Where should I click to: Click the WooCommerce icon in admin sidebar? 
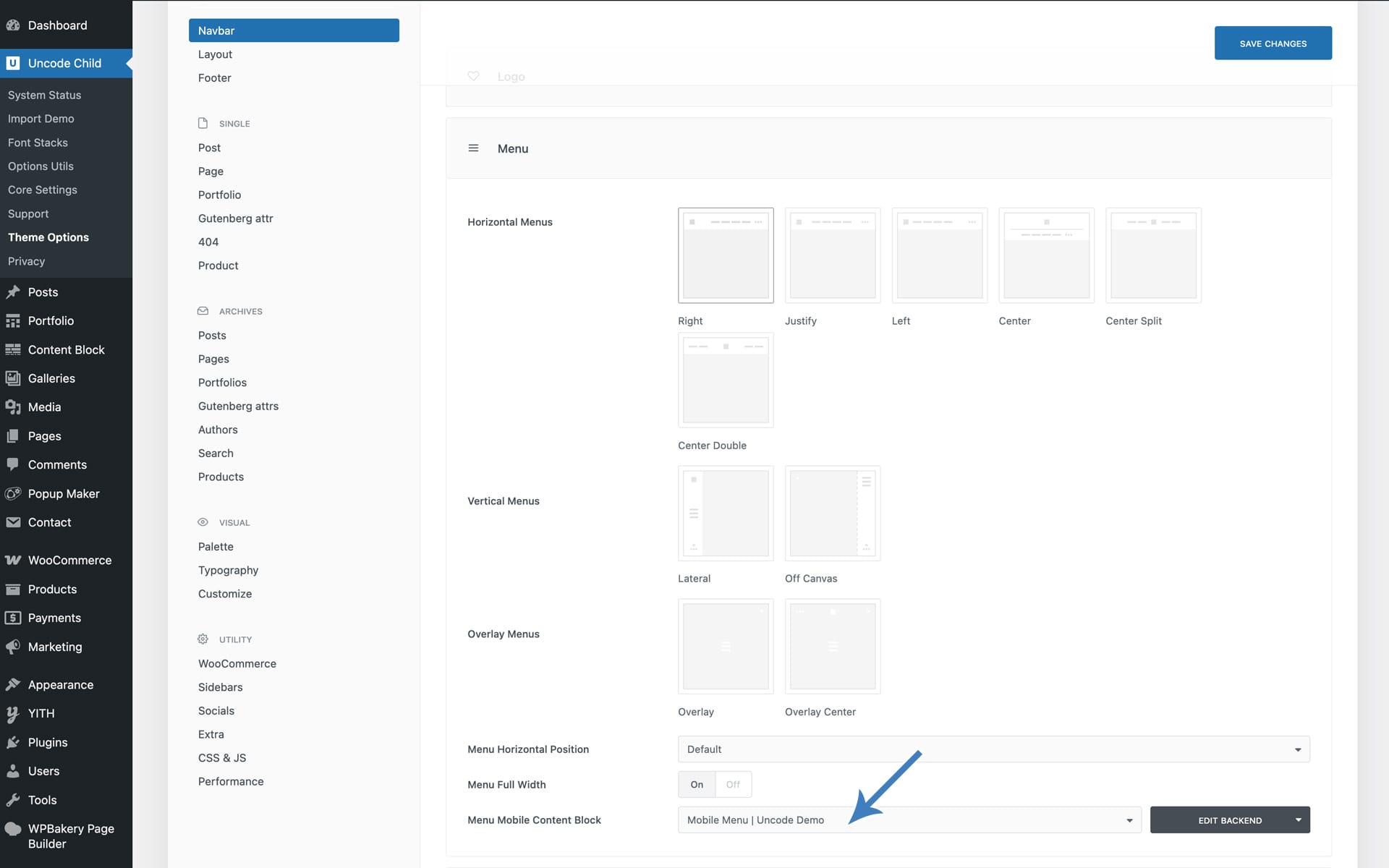click(13, 560)
